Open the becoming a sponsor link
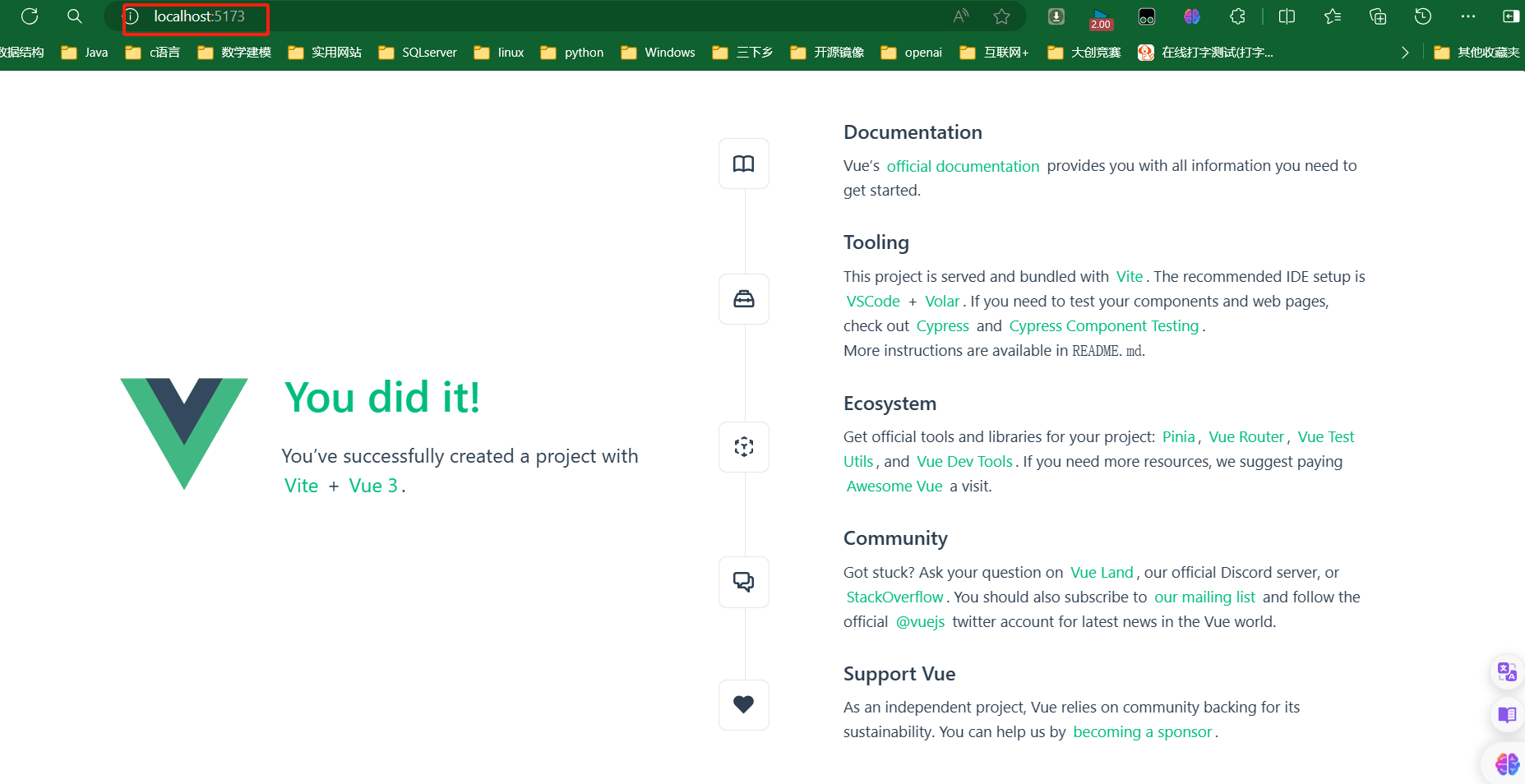Screen dimensions: 1525x784 [1143, 732]
